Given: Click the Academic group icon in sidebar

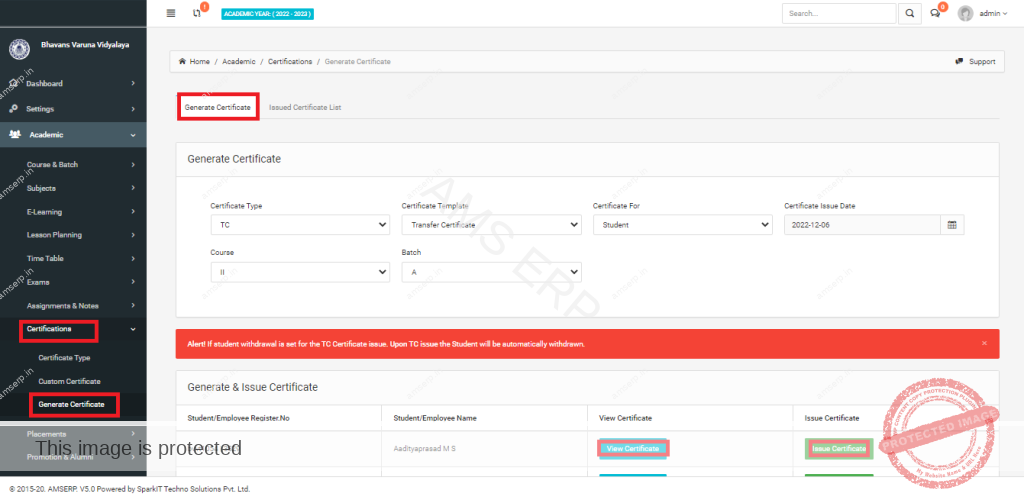Looking at the screenshot, I should click(x=15, y=134).
